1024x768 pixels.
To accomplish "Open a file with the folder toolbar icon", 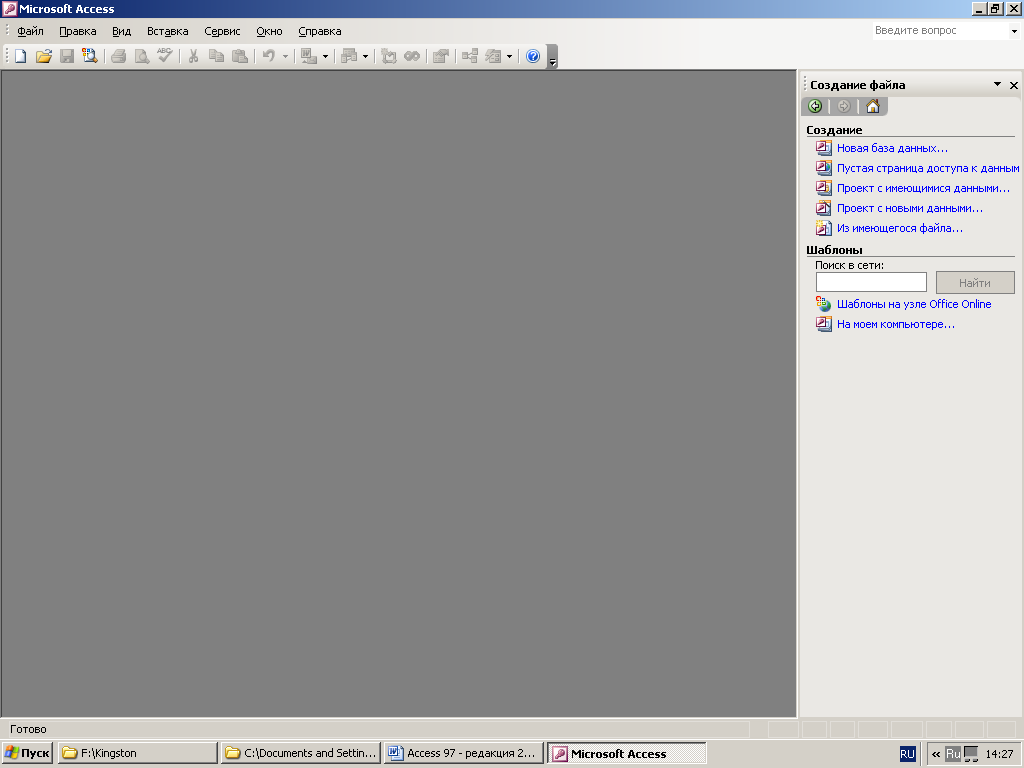I will coord(43,56).
